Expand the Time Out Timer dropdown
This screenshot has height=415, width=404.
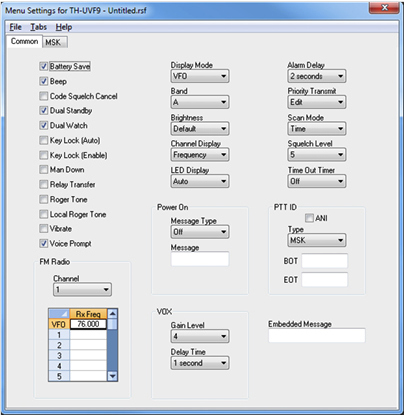click(x=317, y=181)
